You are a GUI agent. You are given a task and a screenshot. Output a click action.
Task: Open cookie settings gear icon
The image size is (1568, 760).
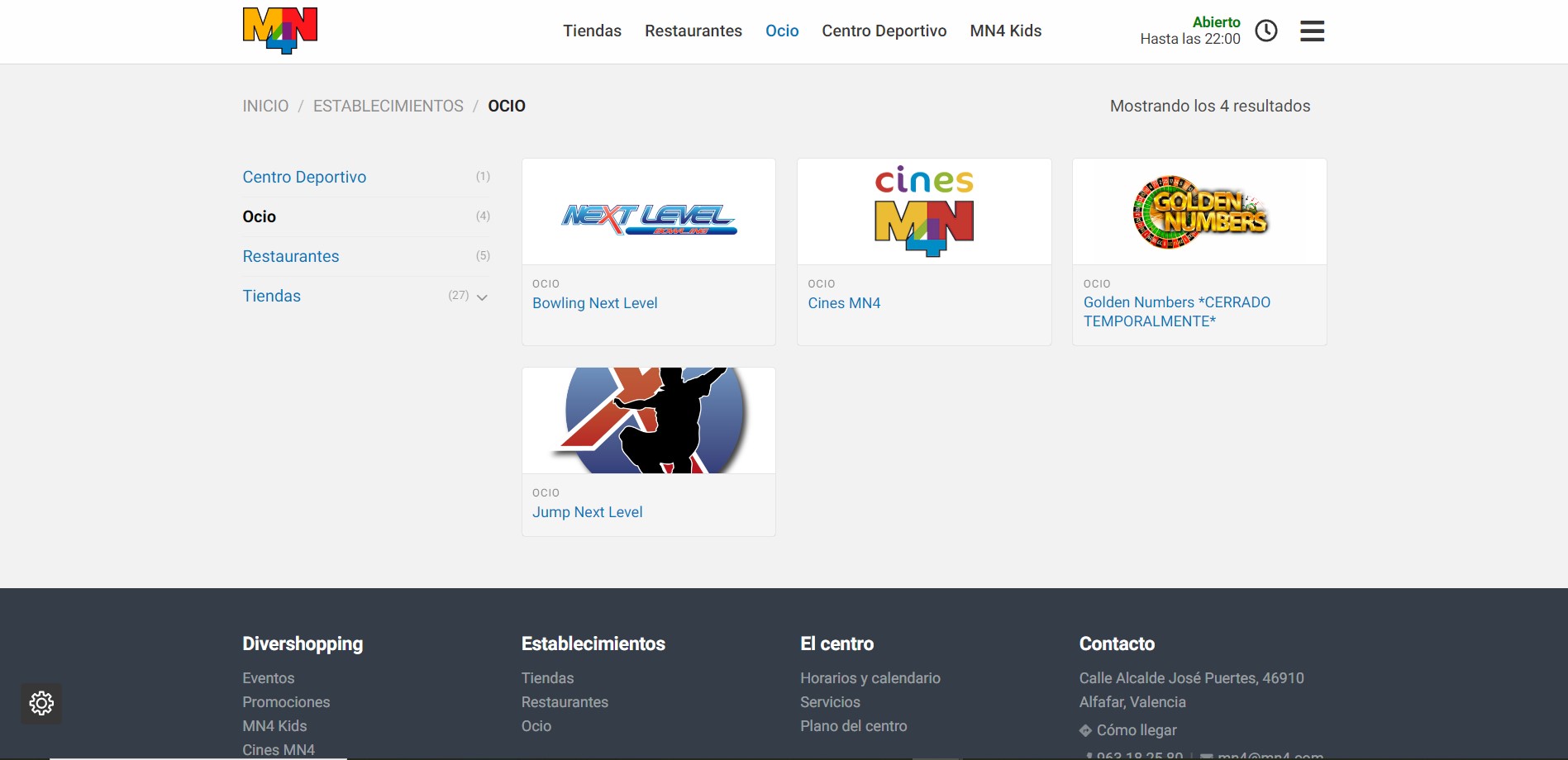coord(41,703)
